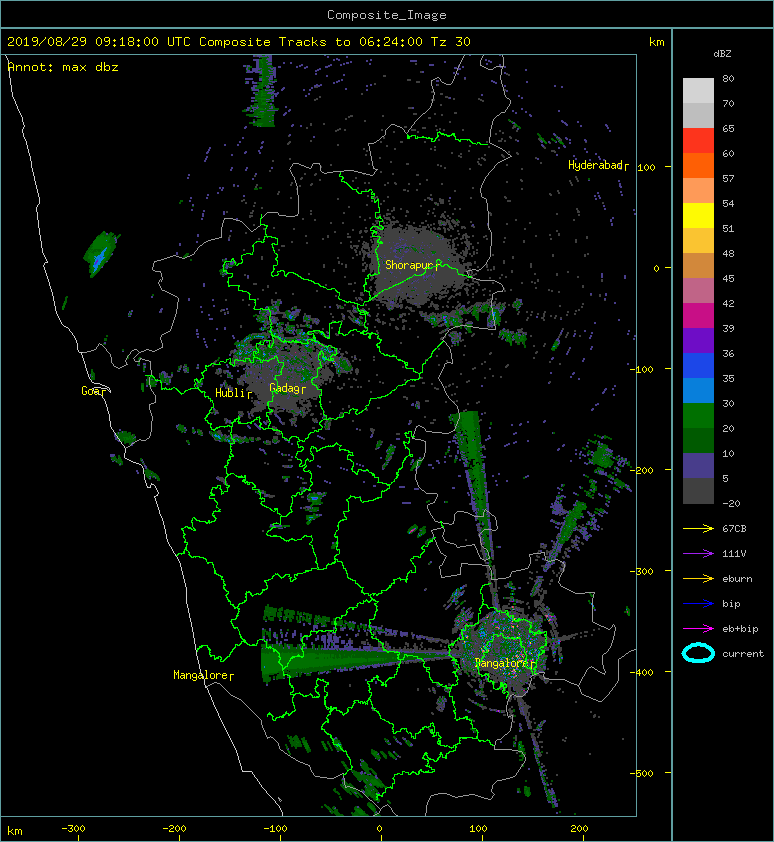Select the blue 35–36 dBZ swatch
This screenshot has width=774, height=842.
coord(698,366)
